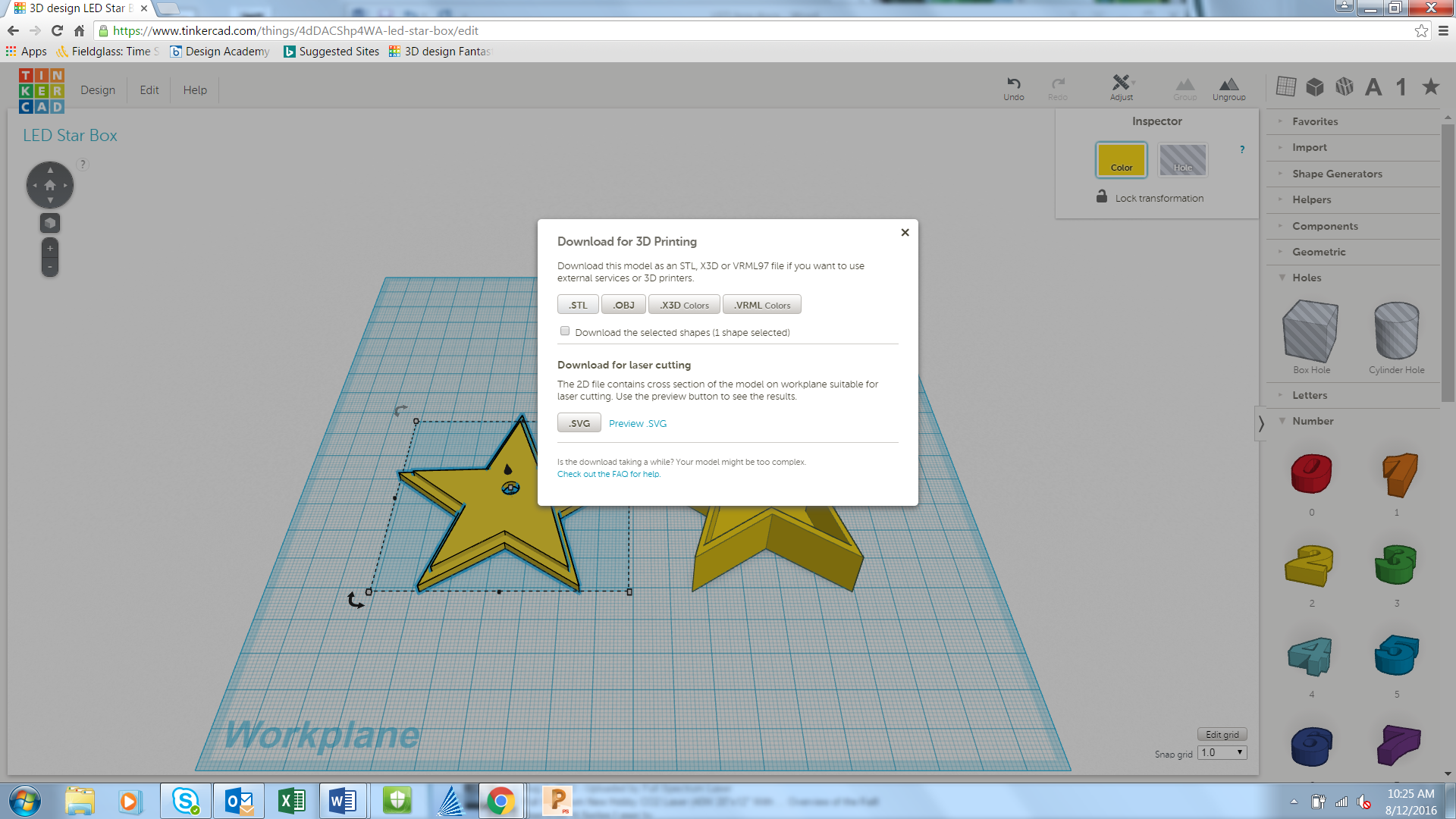Toggle the Hole option in Inspector

1182,160
